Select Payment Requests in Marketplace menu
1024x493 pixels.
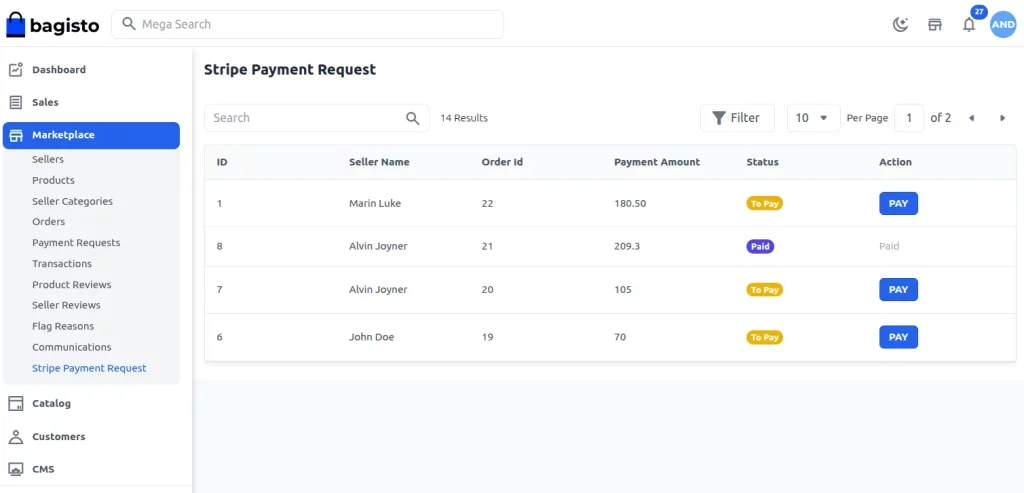[x=76, y=243]
